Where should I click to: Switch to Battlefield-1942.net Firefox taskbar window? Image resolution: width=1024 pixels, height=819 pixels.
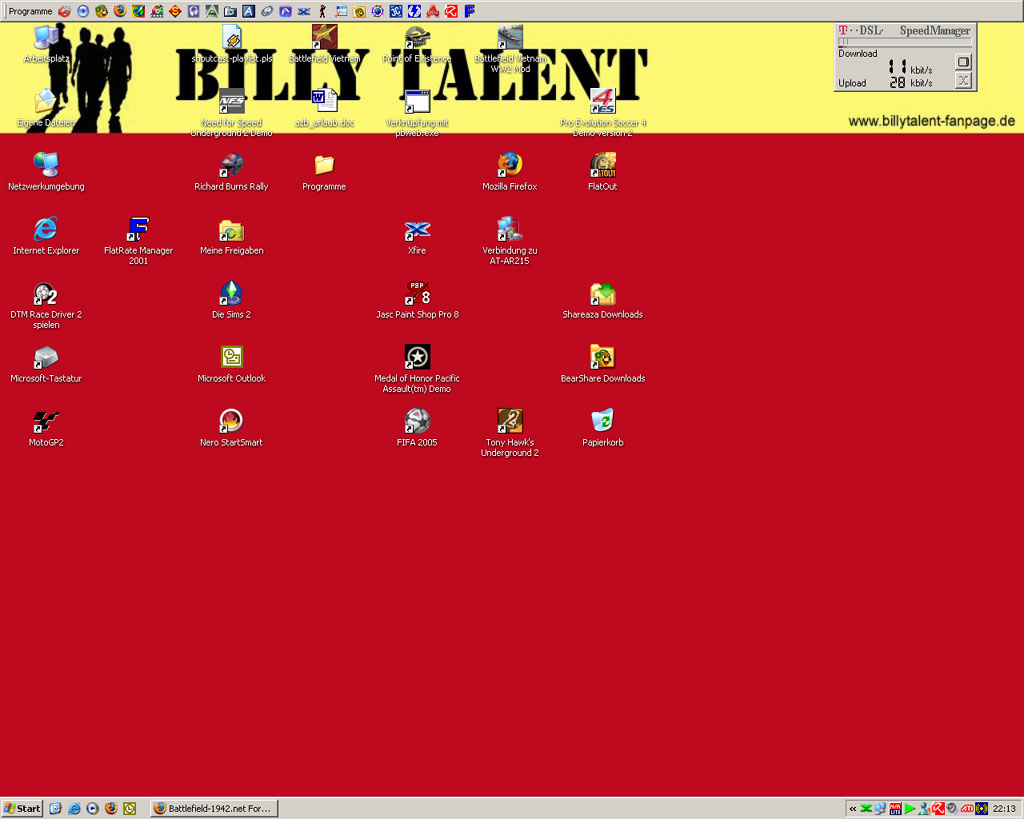click(x=213, y=808)
